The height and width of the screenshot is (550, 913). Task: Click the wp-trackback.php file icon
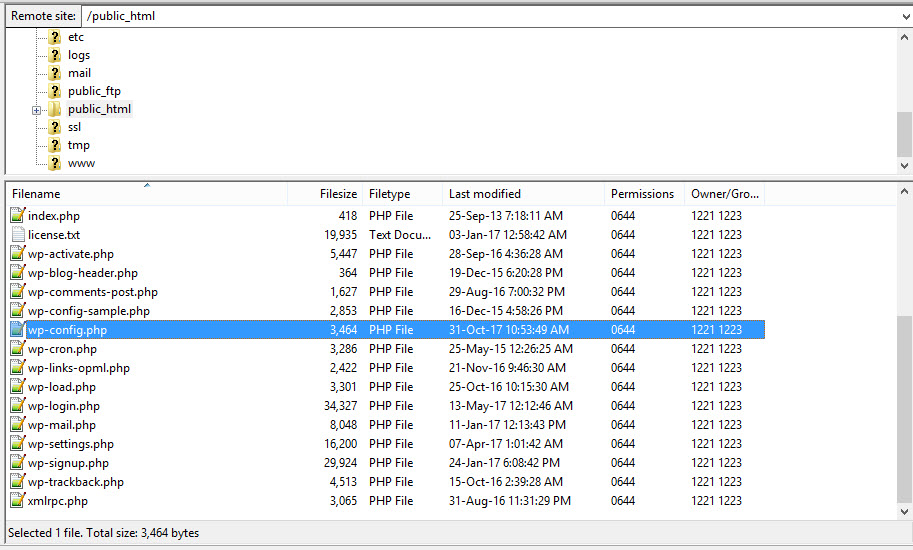pyautogui.click(x=18, y=482)
